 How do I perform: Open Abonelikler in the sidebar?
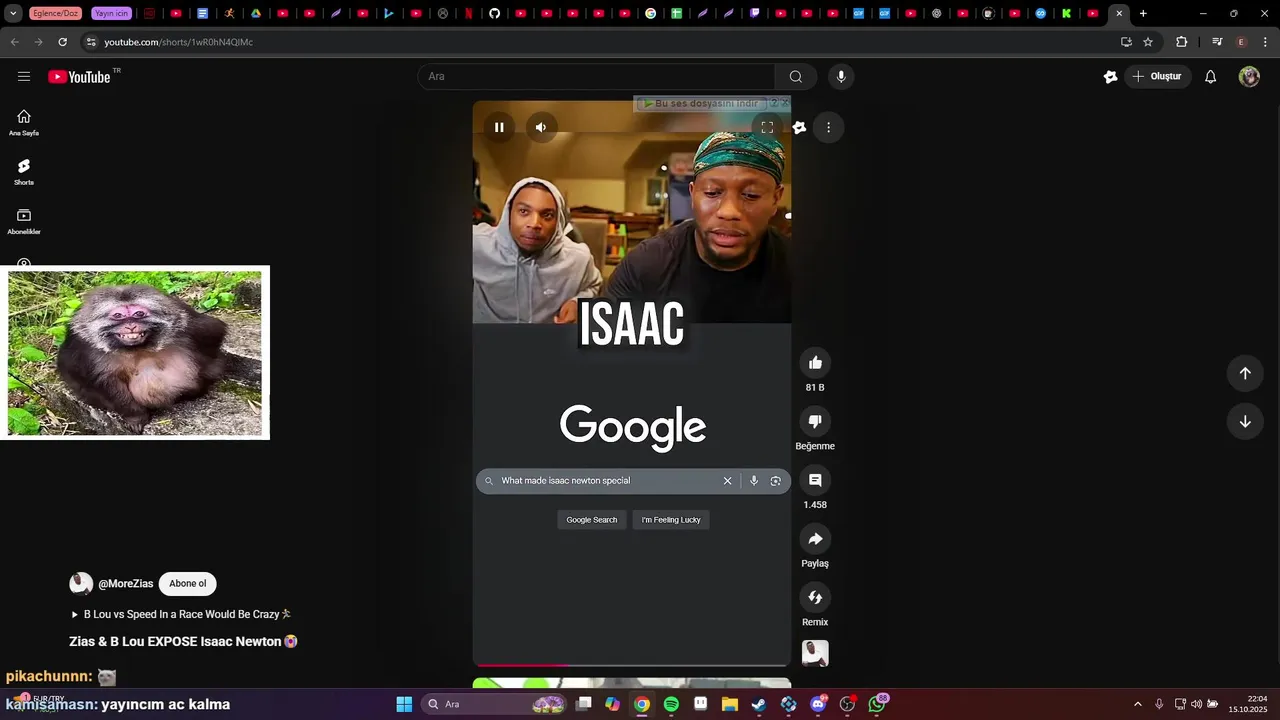pyautogui.click(x=24, y=222)
